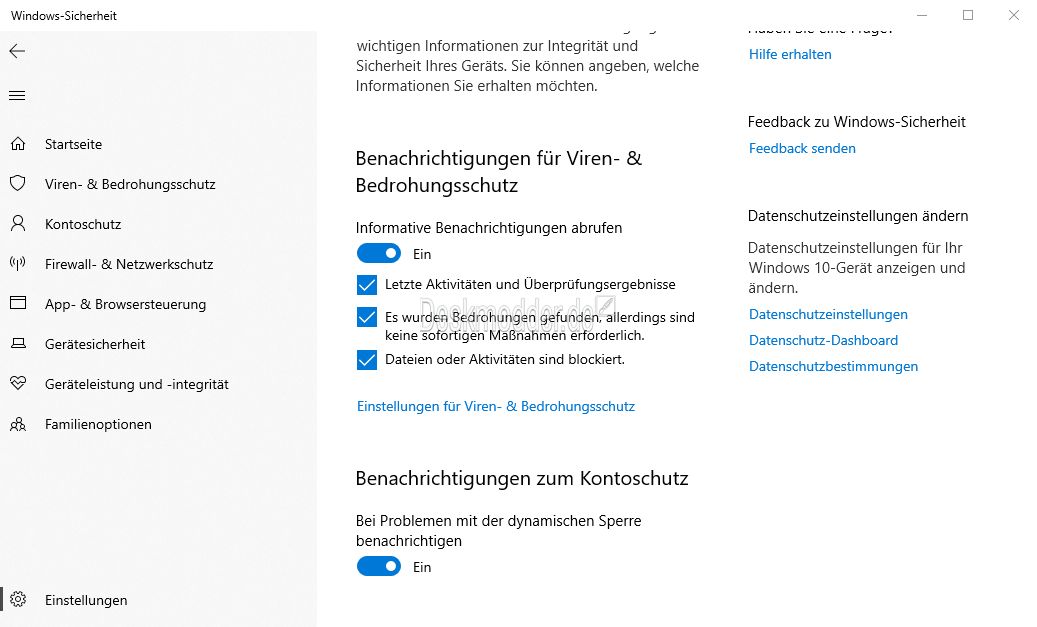Viewport: 1037px width, 627px height.
Task: Click the Datenschutzeinstellungen ändern heading
Action: tap(858, 216)
